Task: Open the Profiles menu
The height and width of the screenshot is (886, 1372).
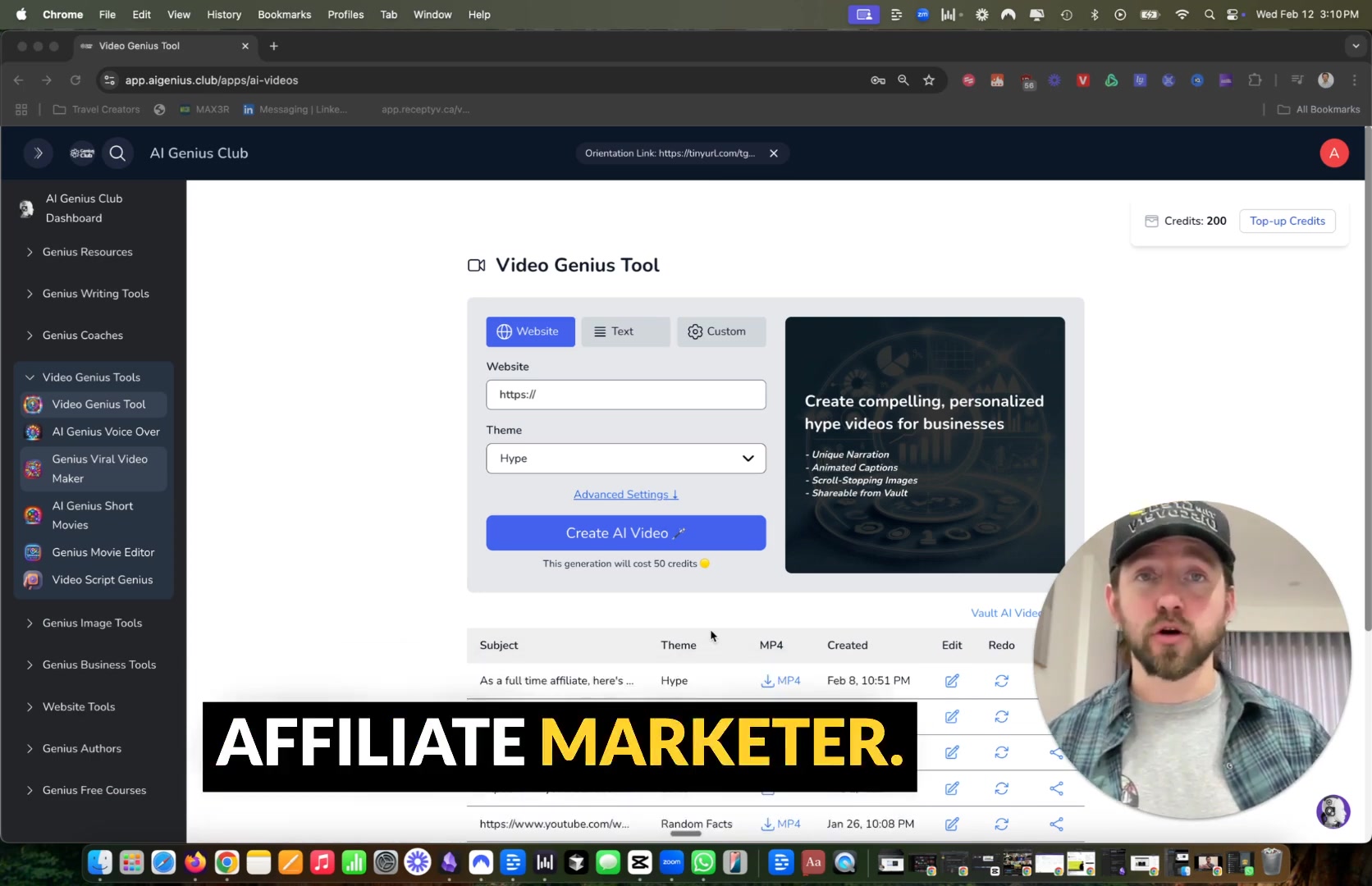Action: 345,15
